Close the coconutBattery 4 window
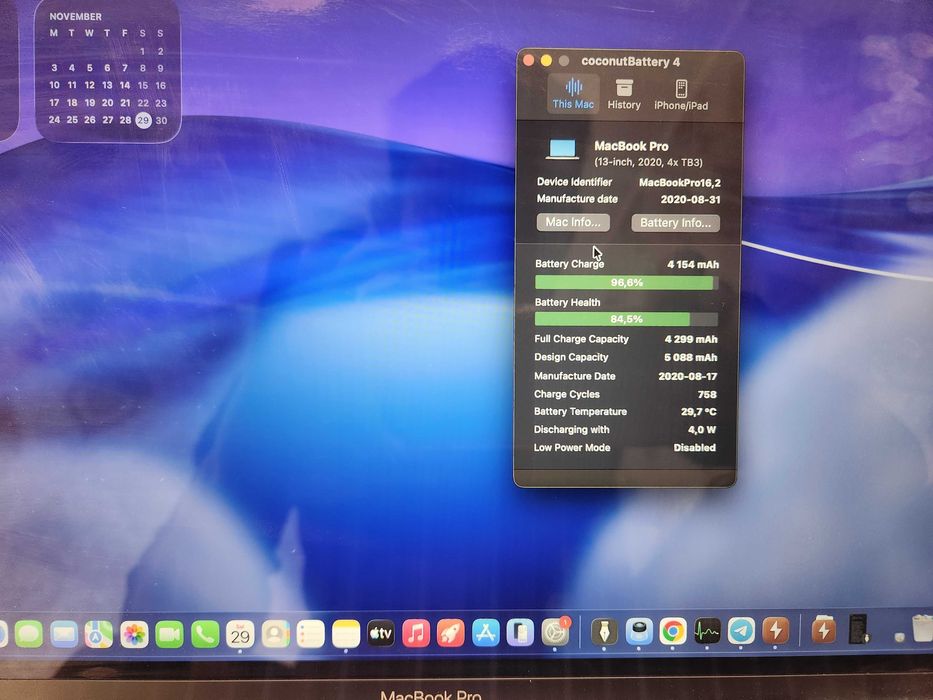933x700 pixels. pyautogui.click(x=528, y=60)
